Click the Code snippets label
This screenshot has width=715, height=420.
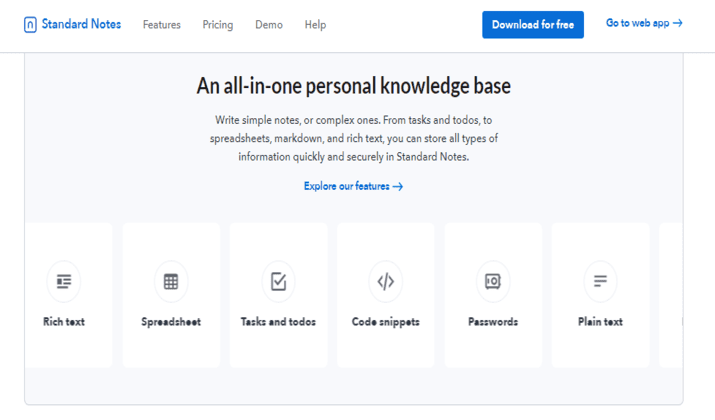point(386,321)
